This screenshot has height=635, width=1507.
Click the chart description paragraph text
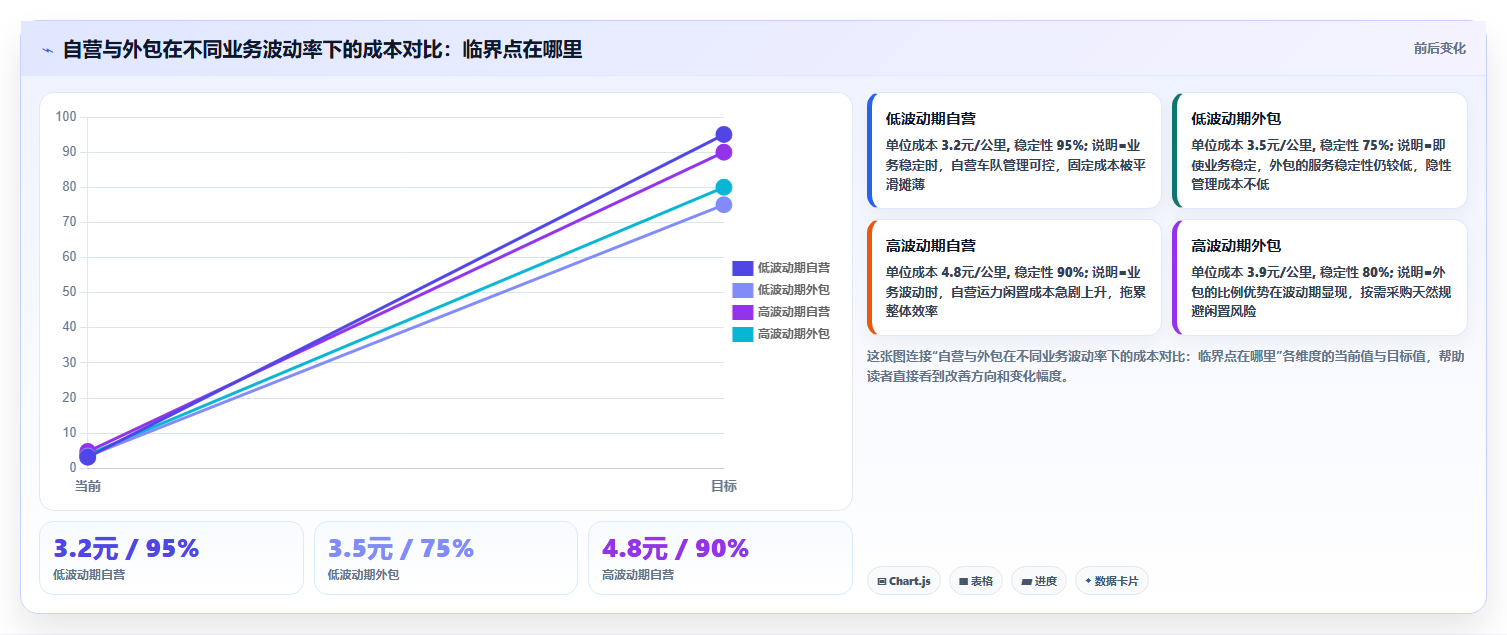click(x=1166, y=366)
